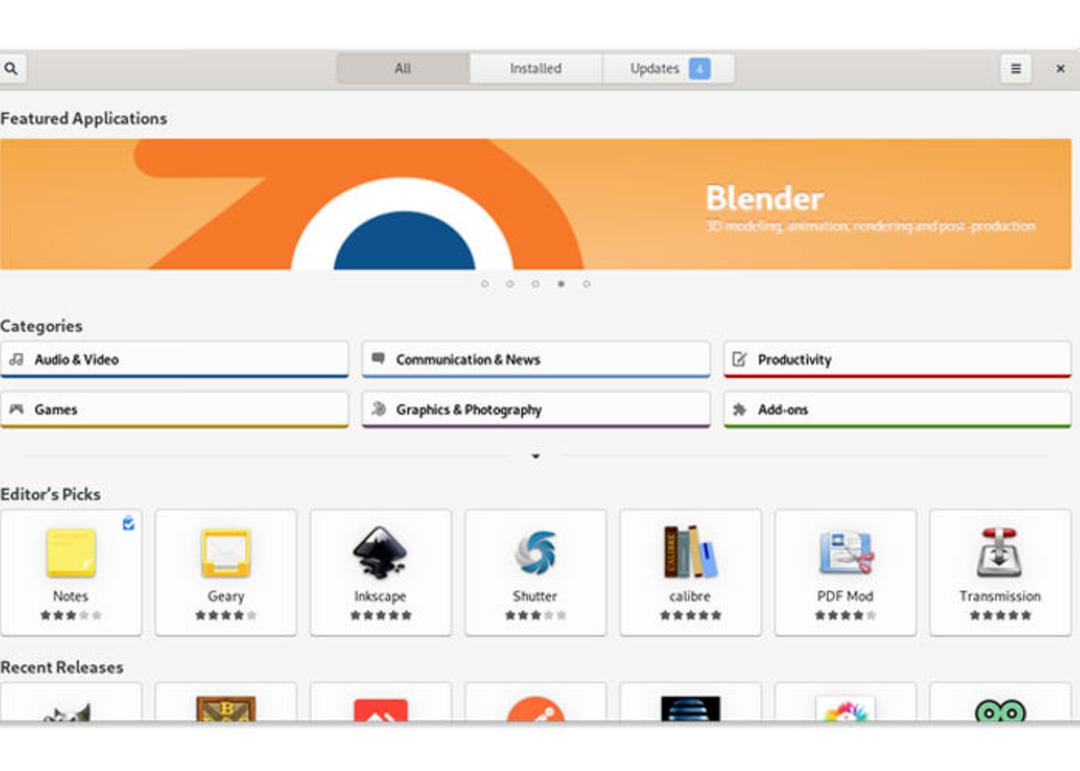Click the Notes star rating
This screenshot has height=771, width=1080.
coord(71,615)
